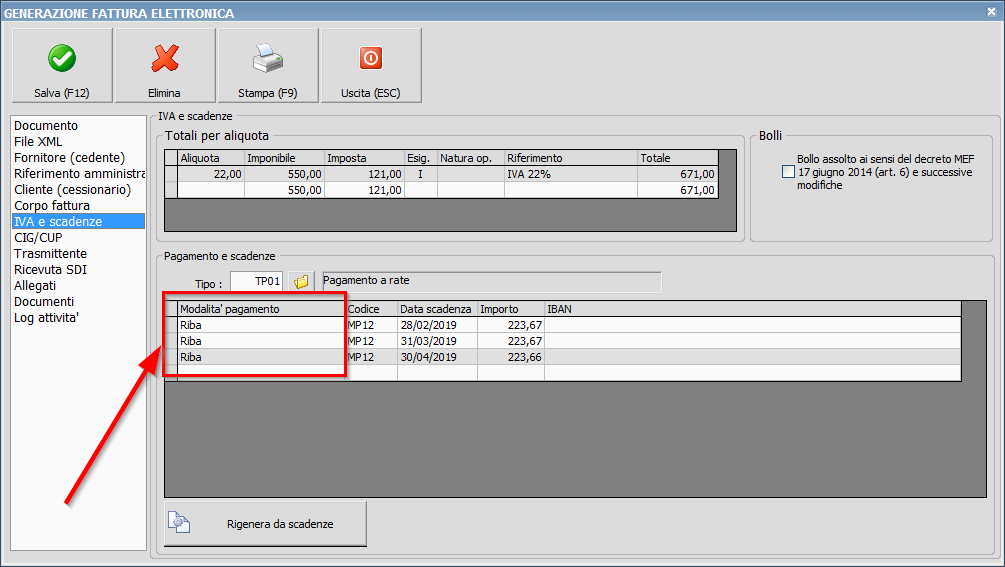Open the File XML section
The width and height of the screenshot is (1005, 567).
[38, 142]
